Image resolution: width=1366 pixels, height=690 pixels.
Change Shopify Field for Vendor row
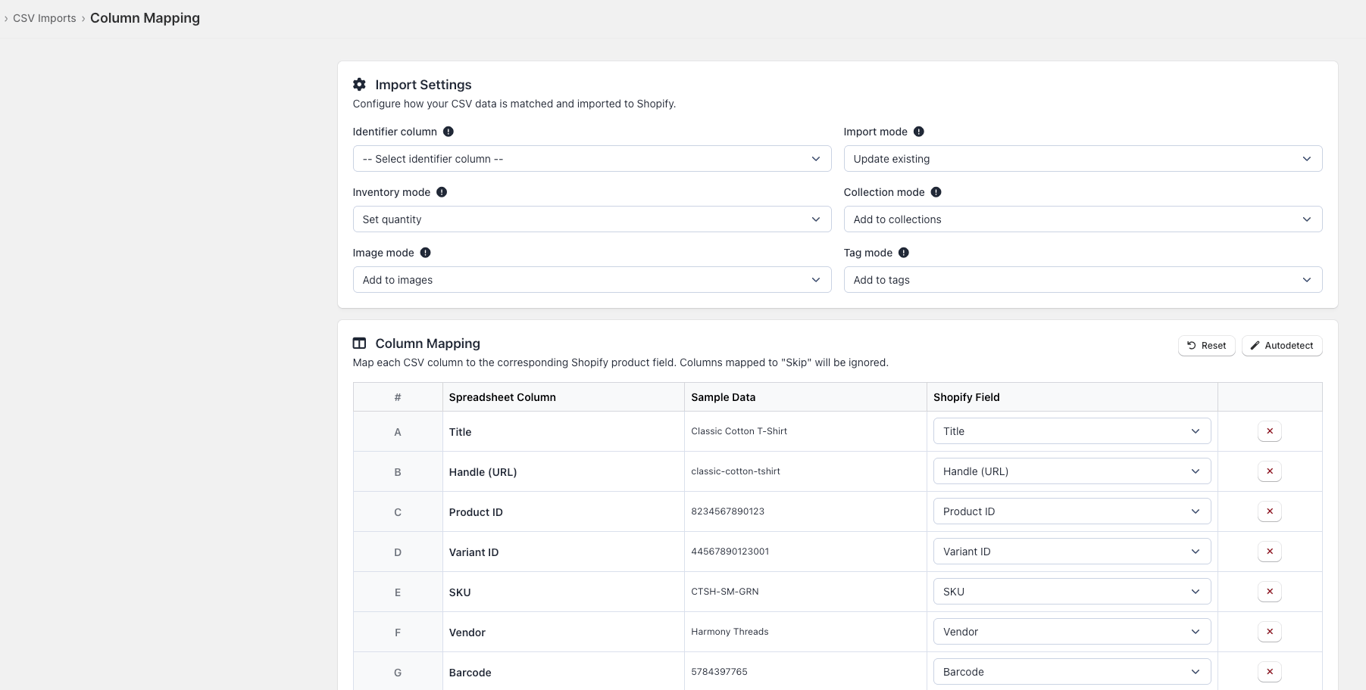(1072, 631)
